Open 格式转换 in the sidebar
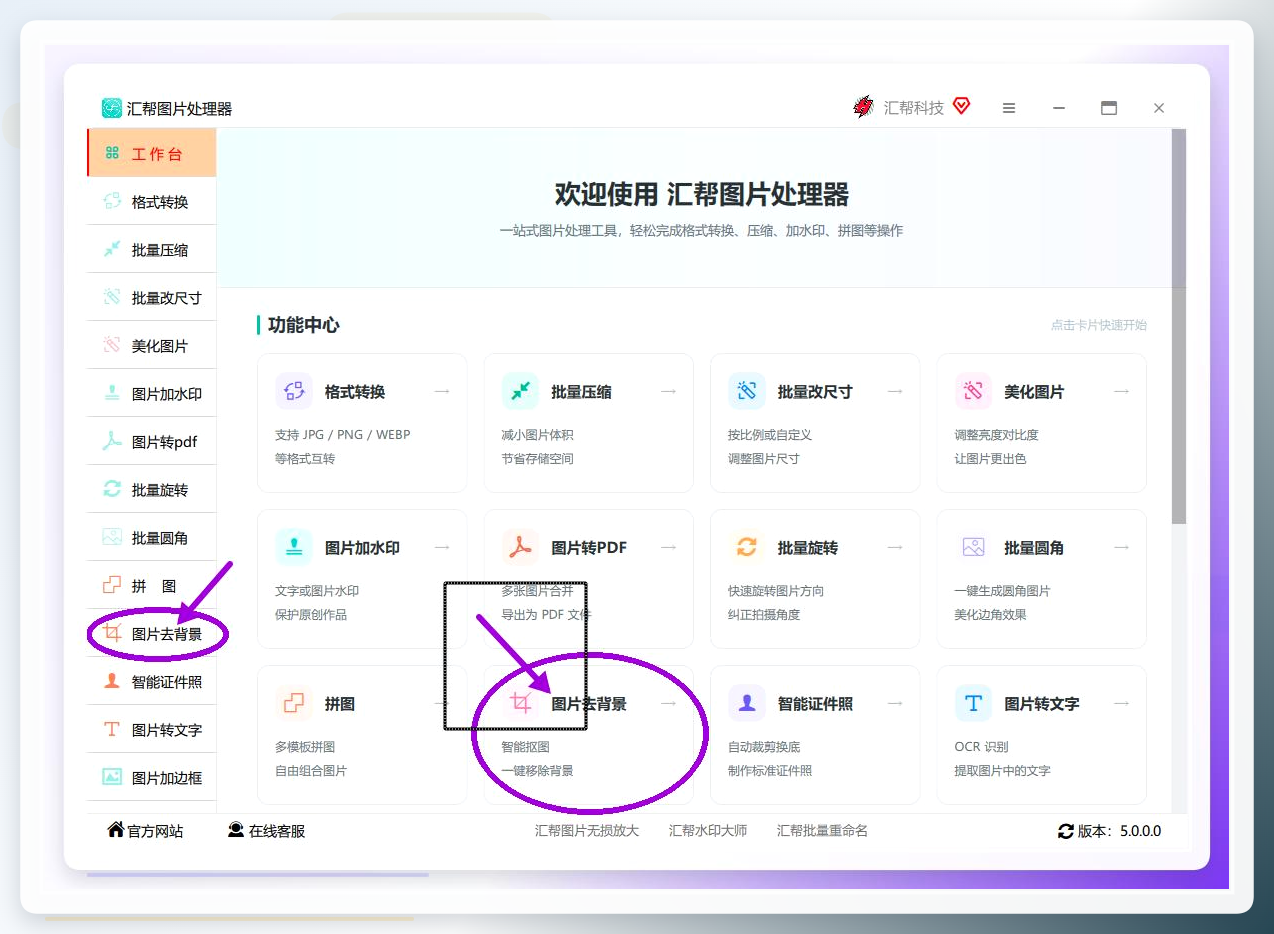The width and height of the screenshot is (1274, 934). 152,201
